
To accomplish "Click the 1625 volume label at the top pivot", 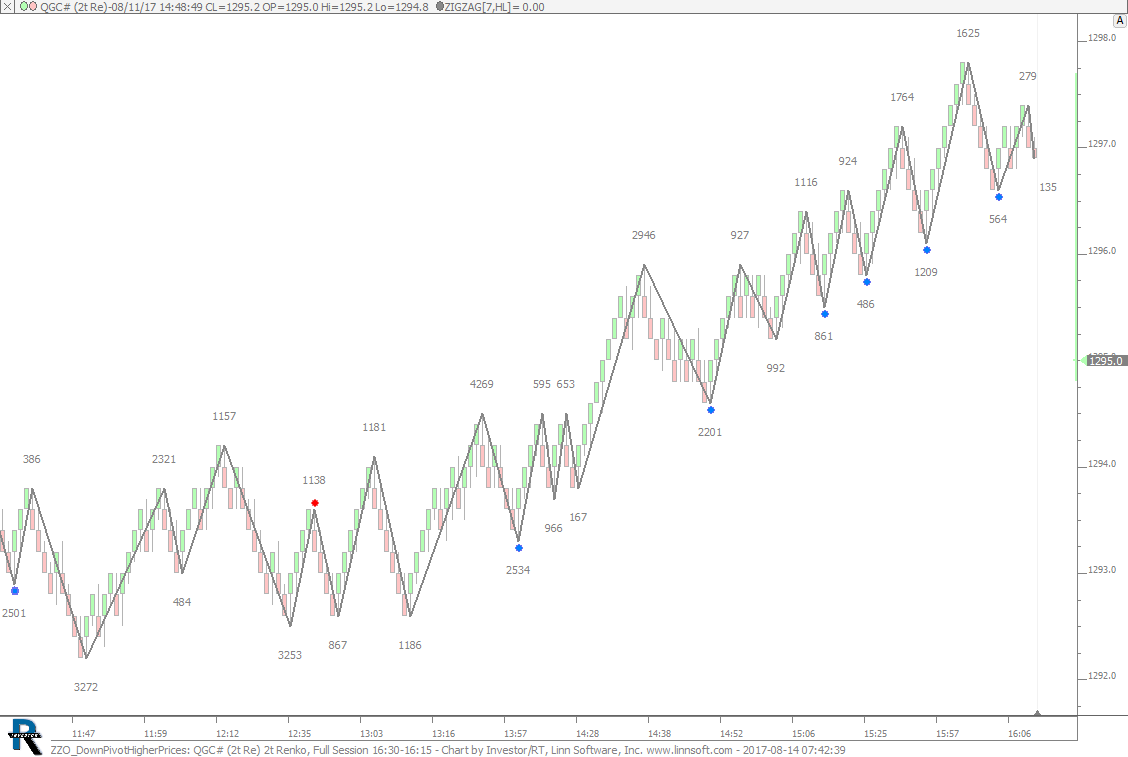I will click(x=968, y=33).
